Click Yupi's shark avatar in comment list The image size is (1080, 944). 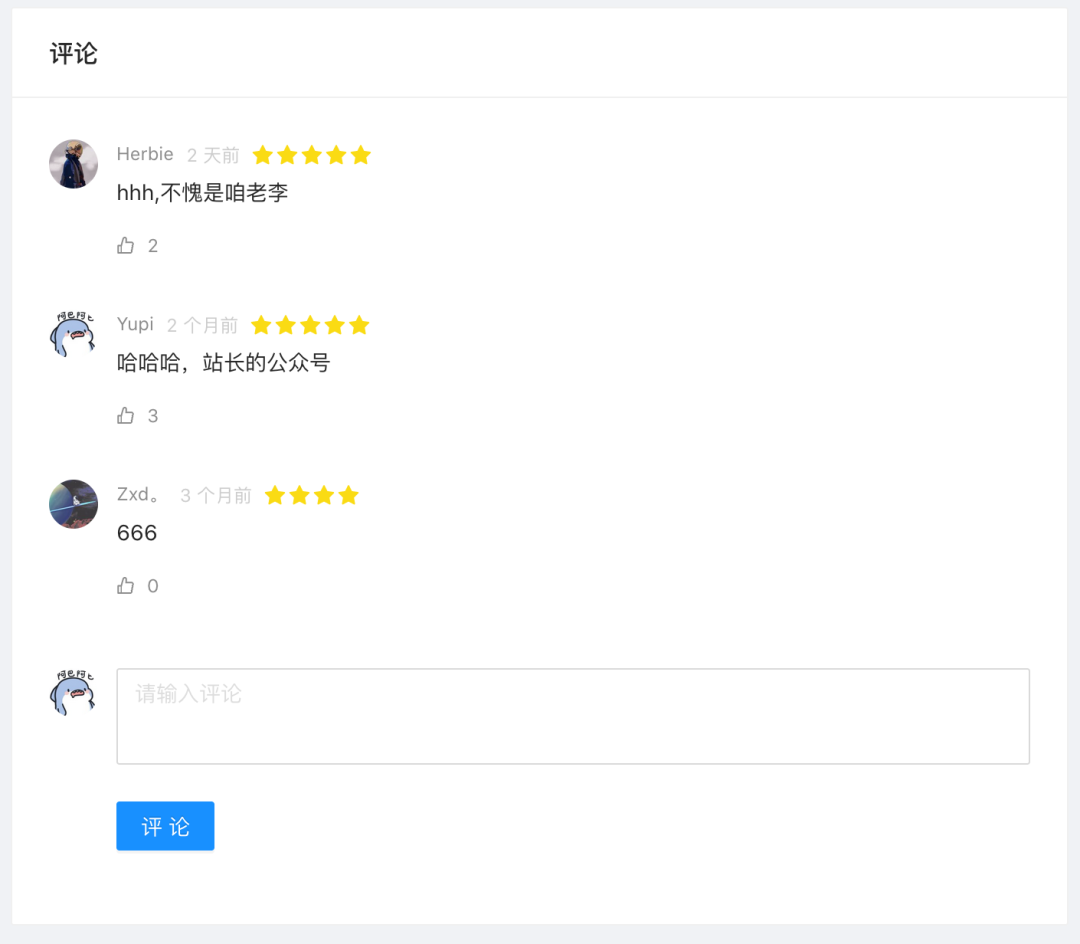[73, 334]
